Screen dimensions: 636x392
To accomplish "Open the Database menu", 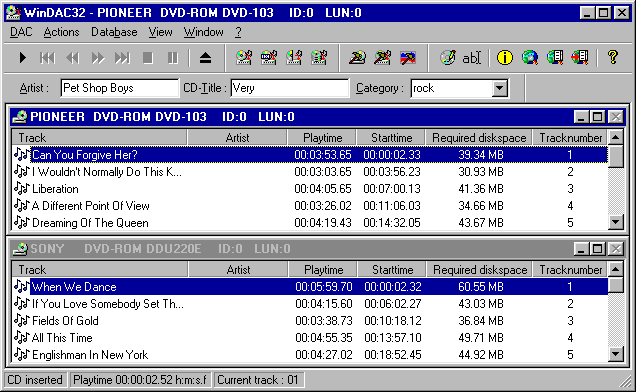I will click(114, 32).
